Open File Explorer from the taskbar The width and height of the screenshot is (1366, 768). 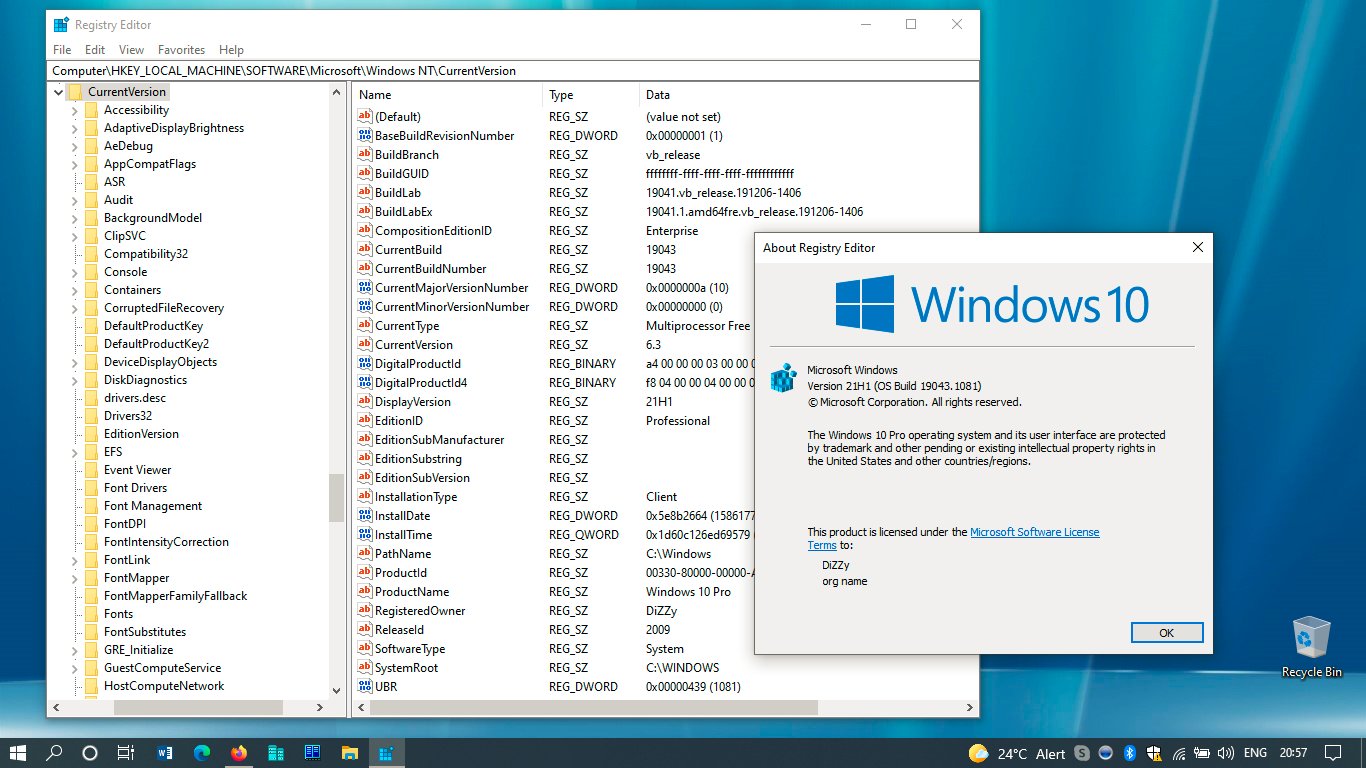(x=350, y=753)
